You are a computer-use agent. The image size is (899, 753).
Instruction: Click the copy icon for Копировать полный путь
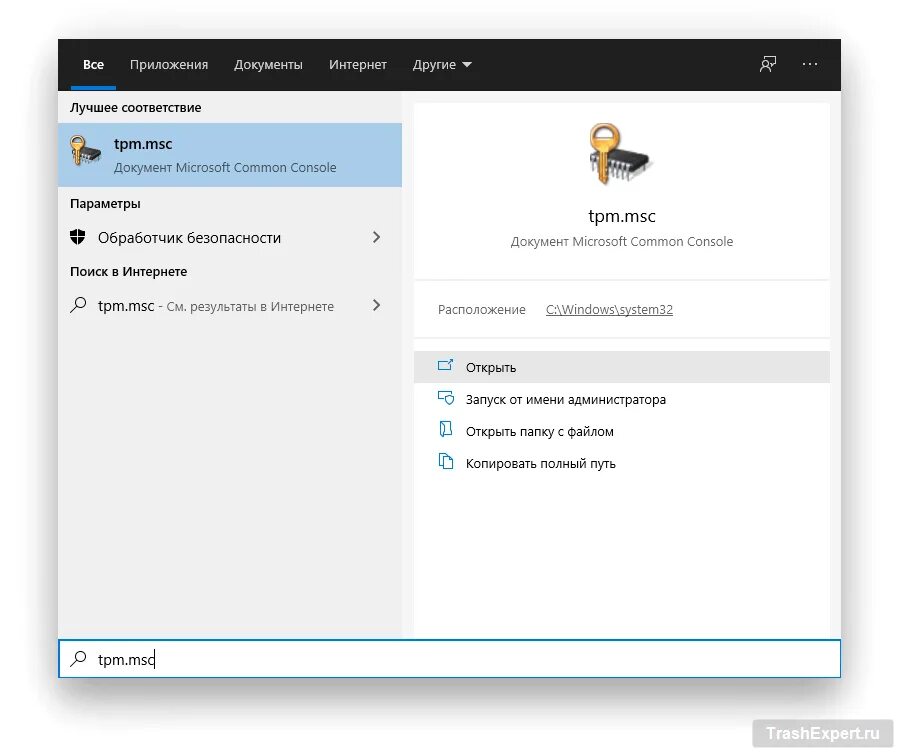(x=445, y=461)
